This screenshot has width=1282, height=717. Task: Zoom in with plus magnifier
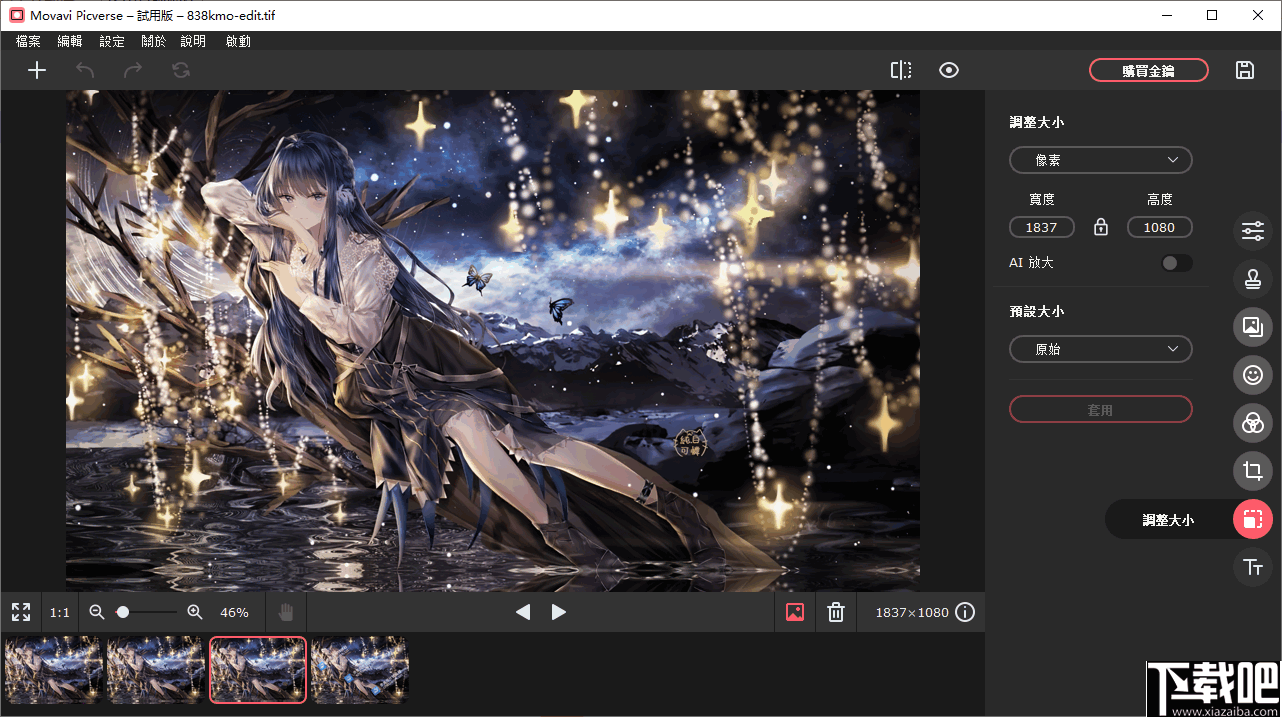tap(195, 612)
